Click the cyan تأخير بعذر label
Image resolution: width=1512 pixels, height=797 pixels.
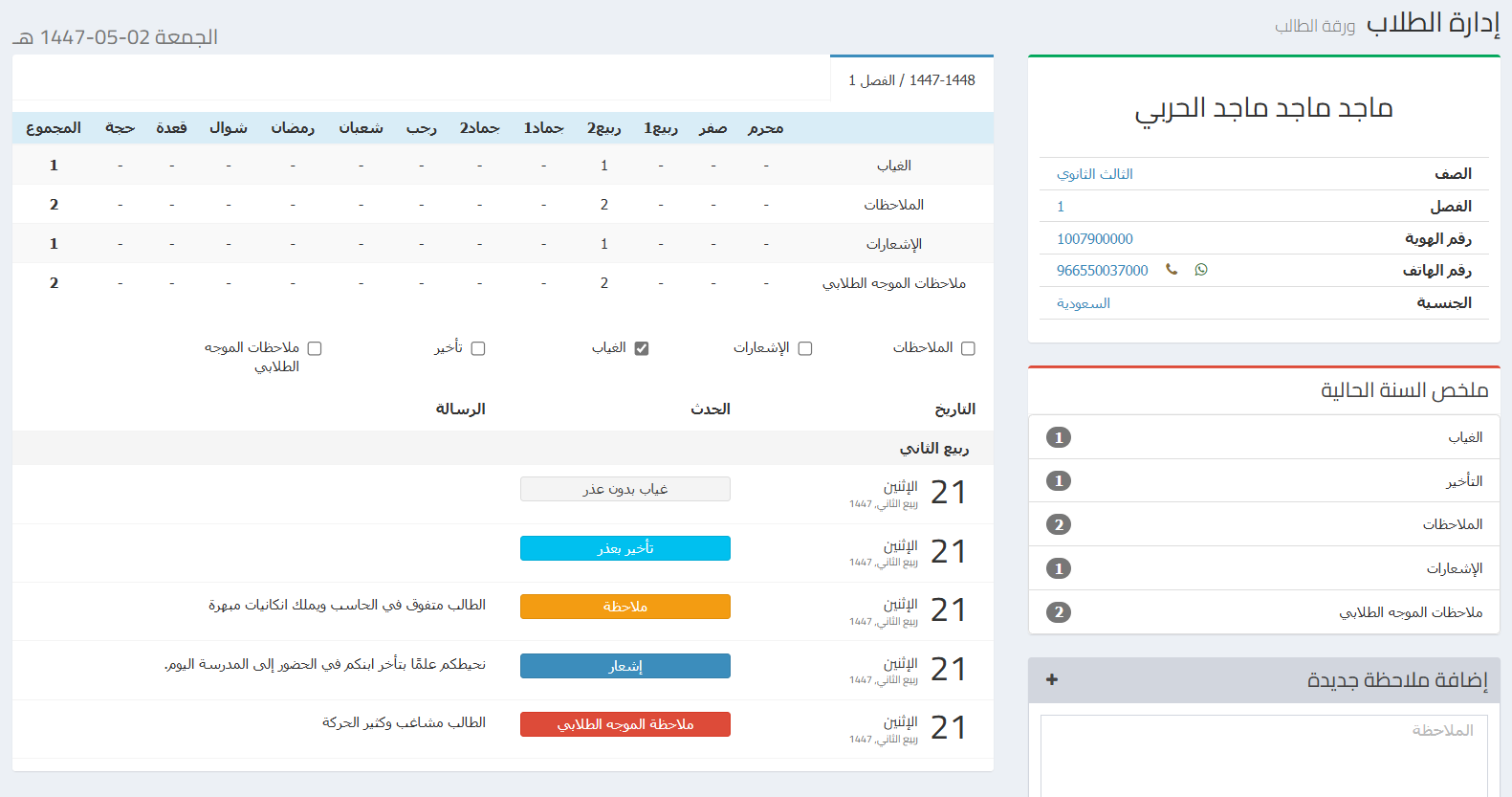625,548
